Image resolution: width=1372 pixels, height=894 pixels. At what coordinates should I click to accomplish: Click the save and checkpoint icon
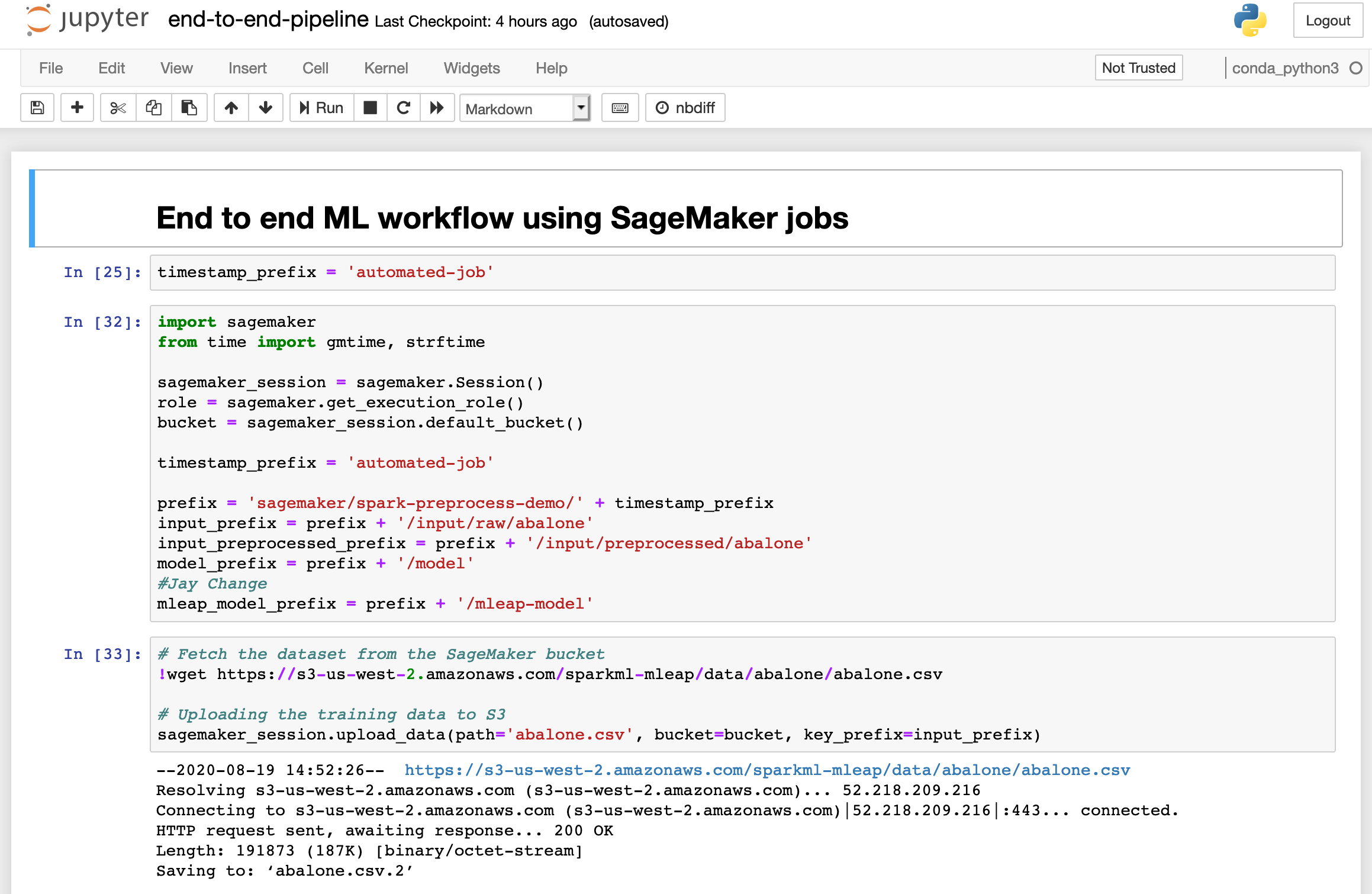point(37,108)
